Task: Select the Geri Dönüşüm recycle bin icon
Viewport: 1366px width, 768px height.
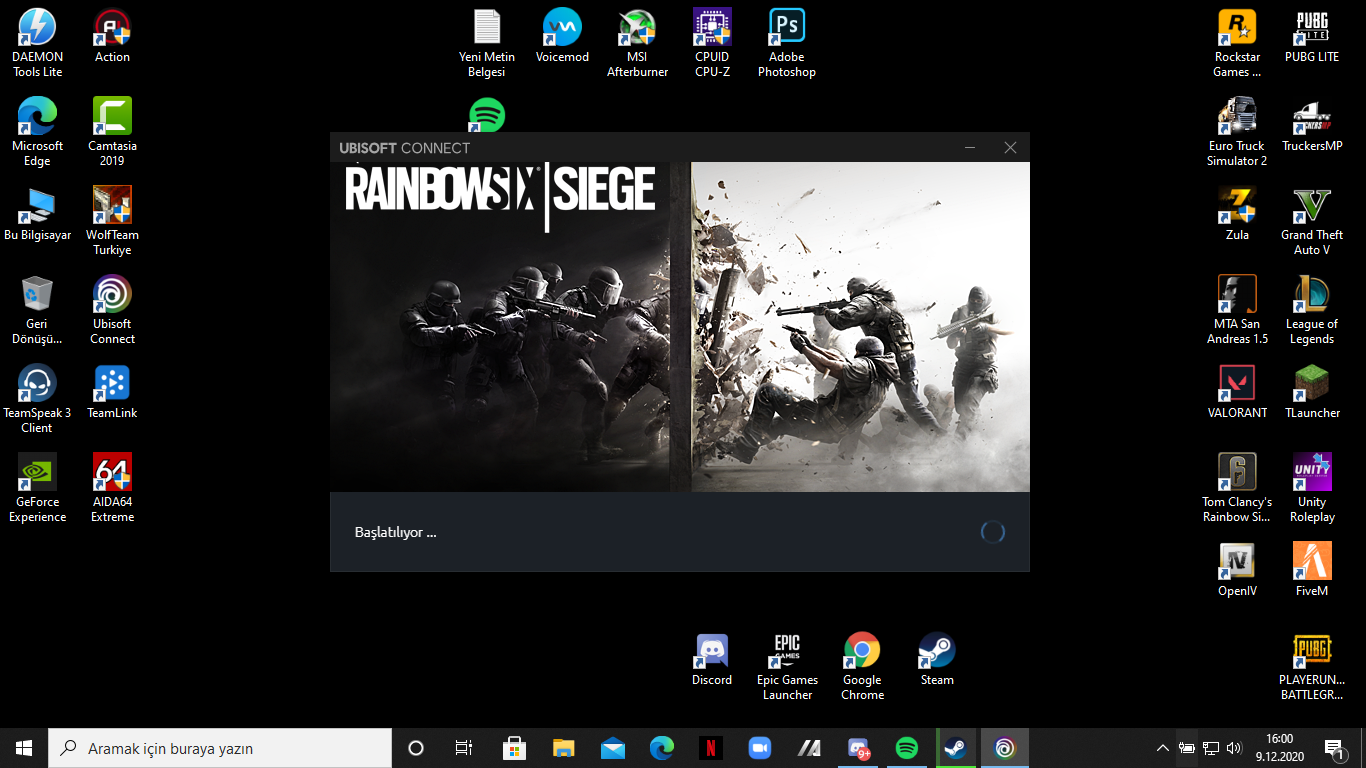Action: [x=37, y=309]
